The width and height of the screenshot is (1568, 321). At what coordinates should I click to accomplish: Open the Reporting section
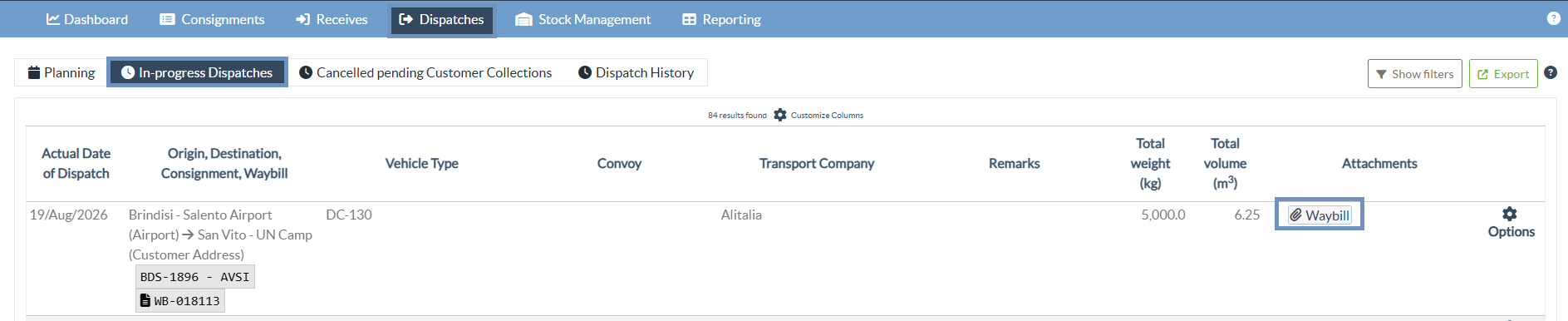722,19
